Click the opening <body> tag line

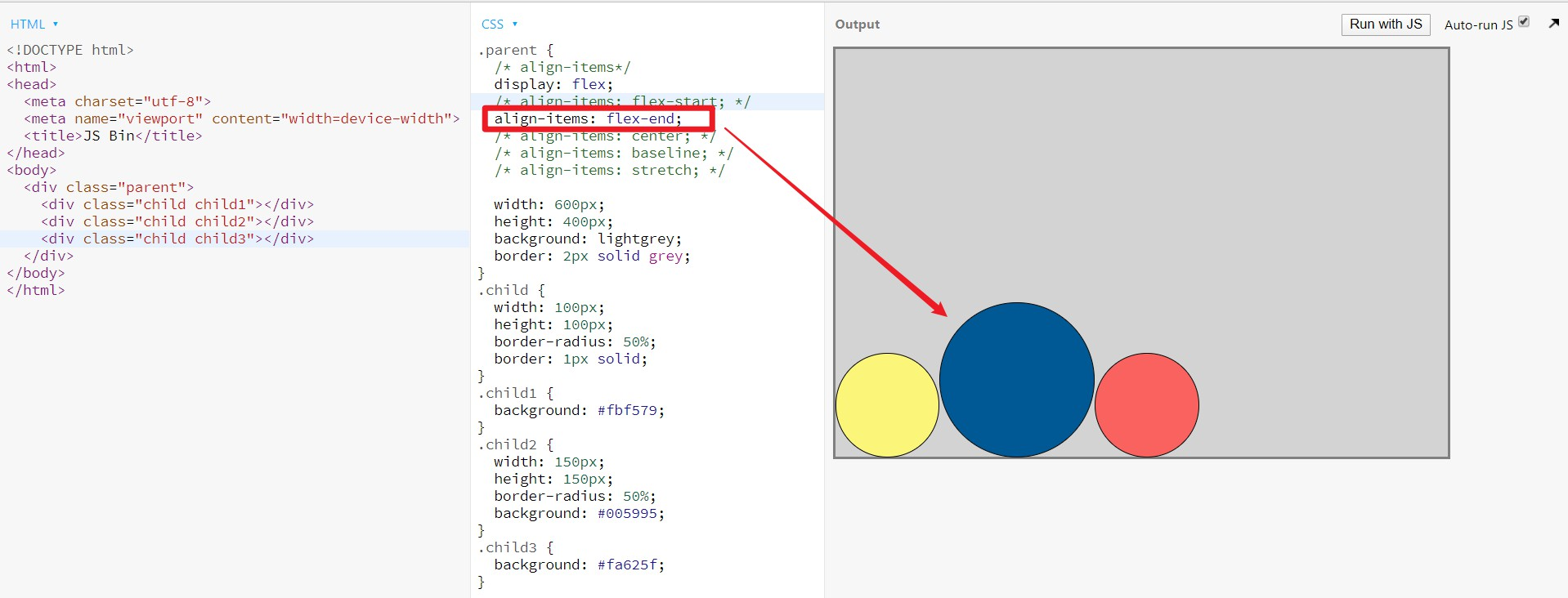[x=32, y=170]
